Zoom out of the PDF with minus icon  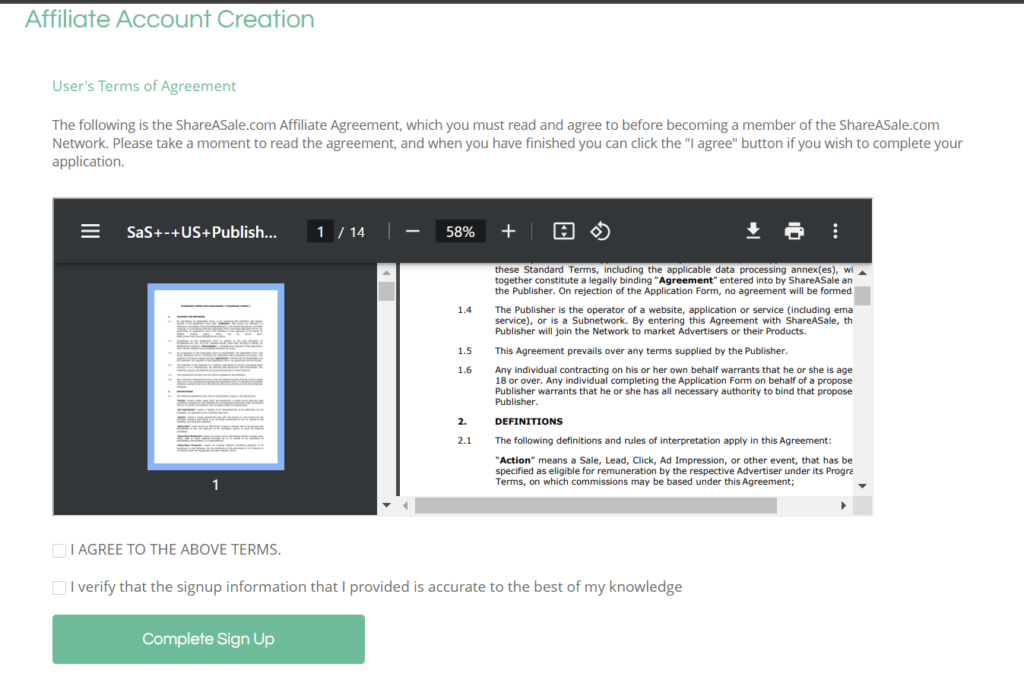tap(412, 231)
